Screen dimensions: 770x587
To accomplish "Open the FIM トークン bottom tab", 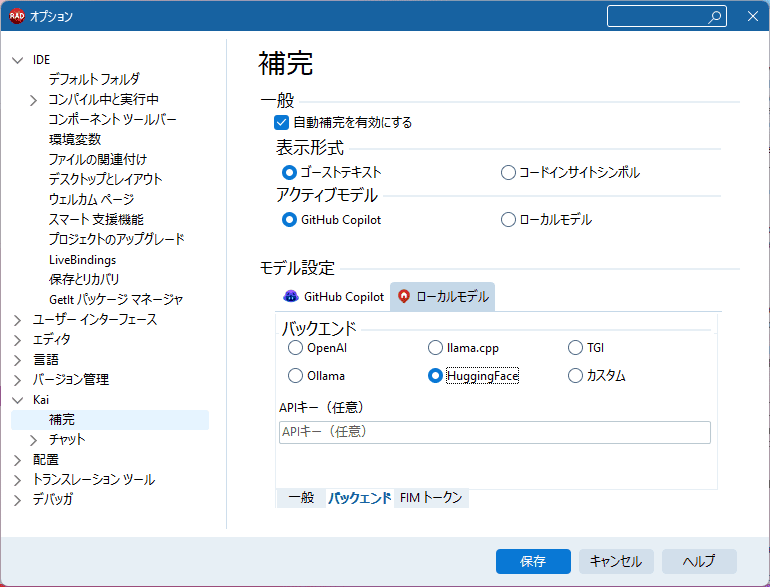I will 431,498.
